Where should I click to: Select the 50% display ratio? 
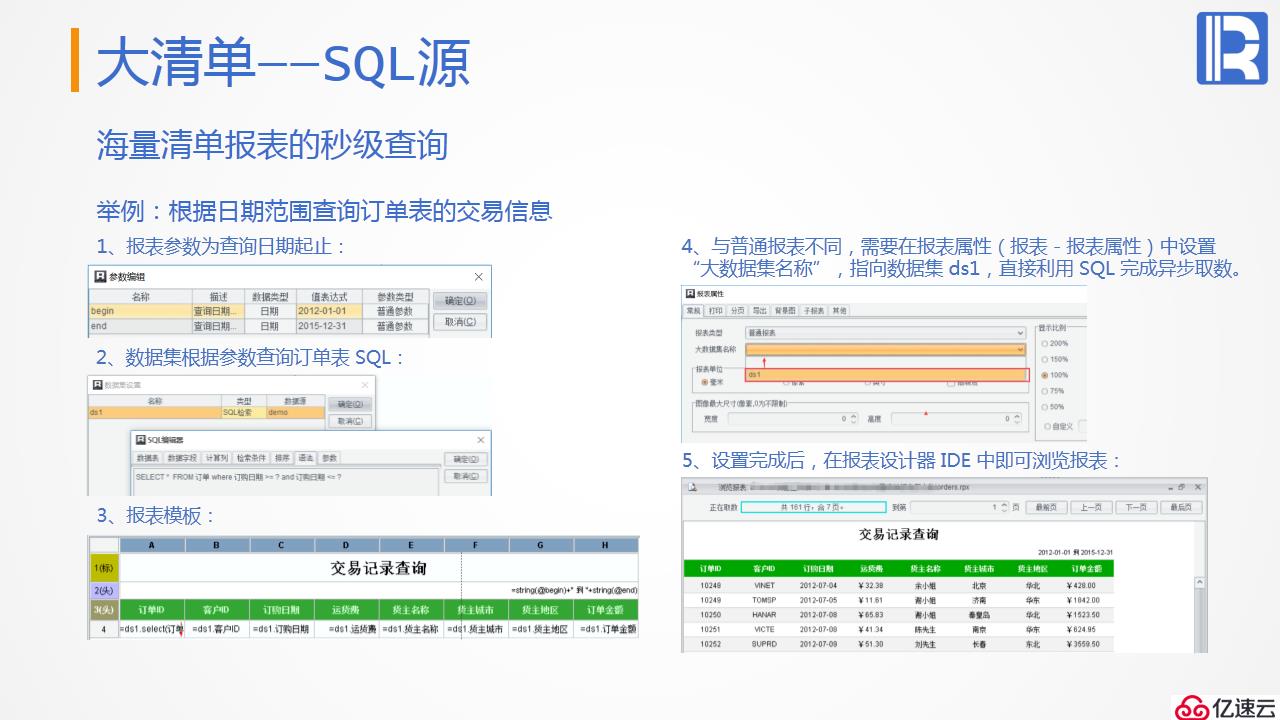[1053, 407]
